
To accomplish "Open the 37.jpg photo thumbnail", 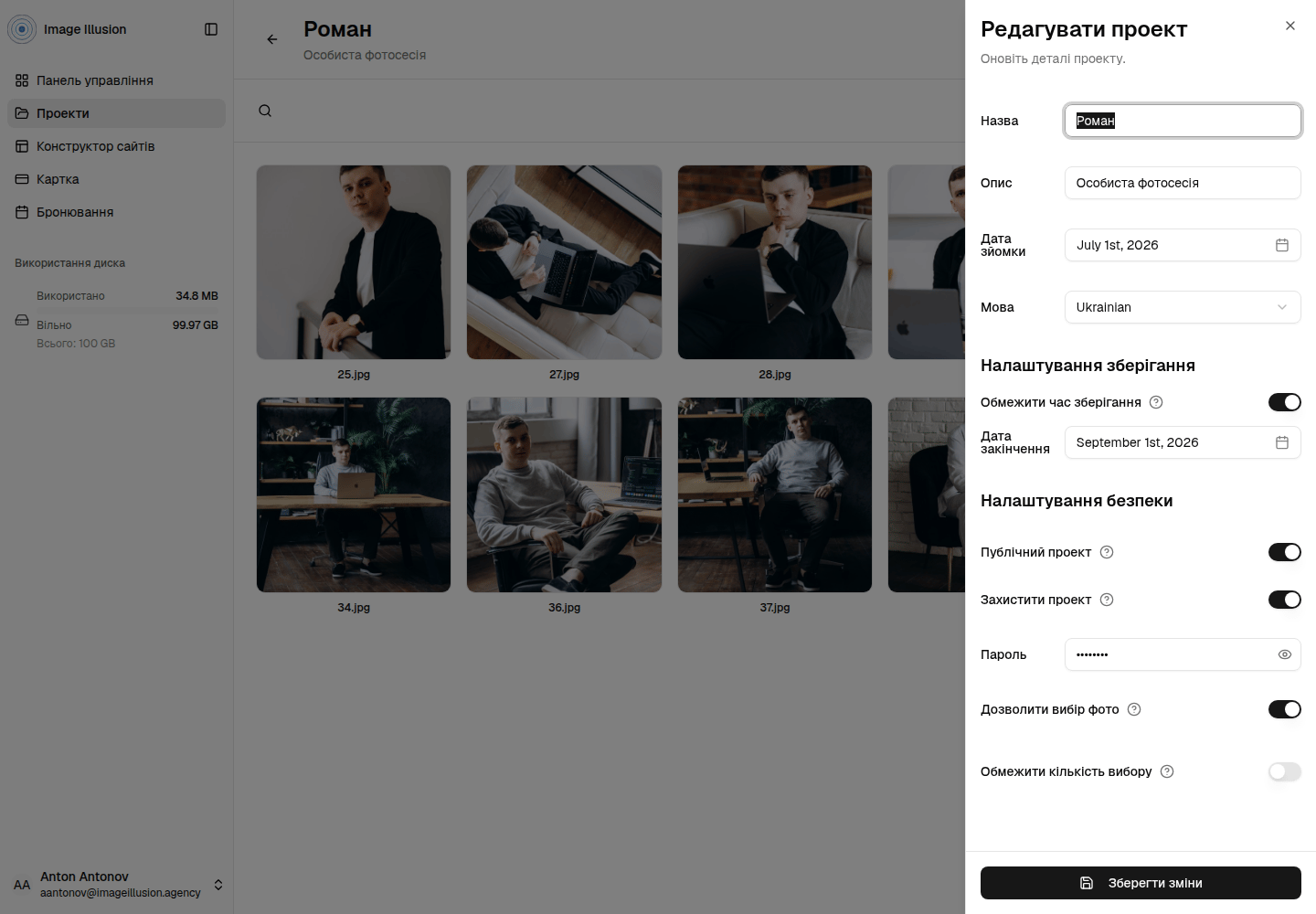I will point(775,494).
